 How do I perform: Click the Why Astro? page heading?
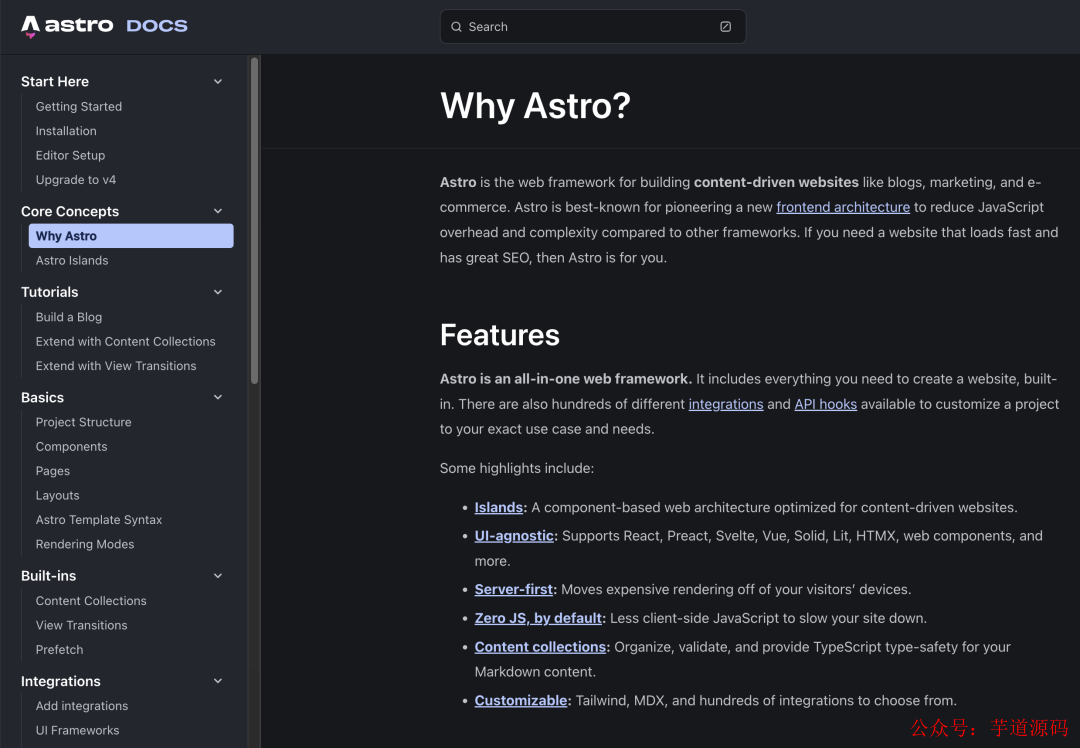[x=535, y=106]
